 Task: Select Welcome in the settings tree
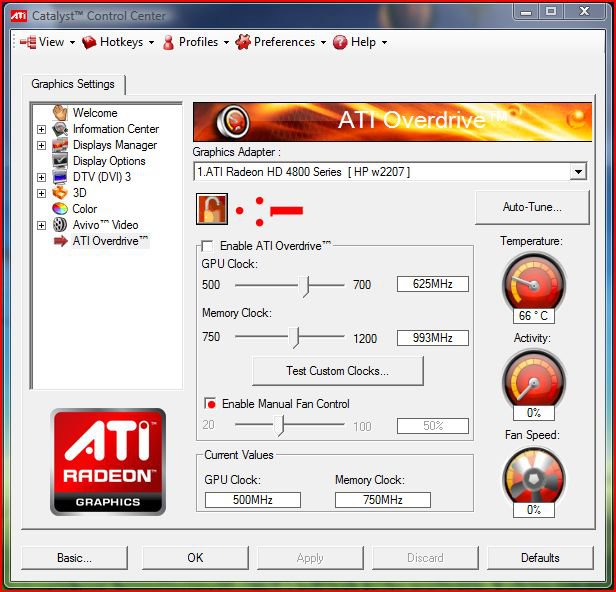[x=95, y=113]
